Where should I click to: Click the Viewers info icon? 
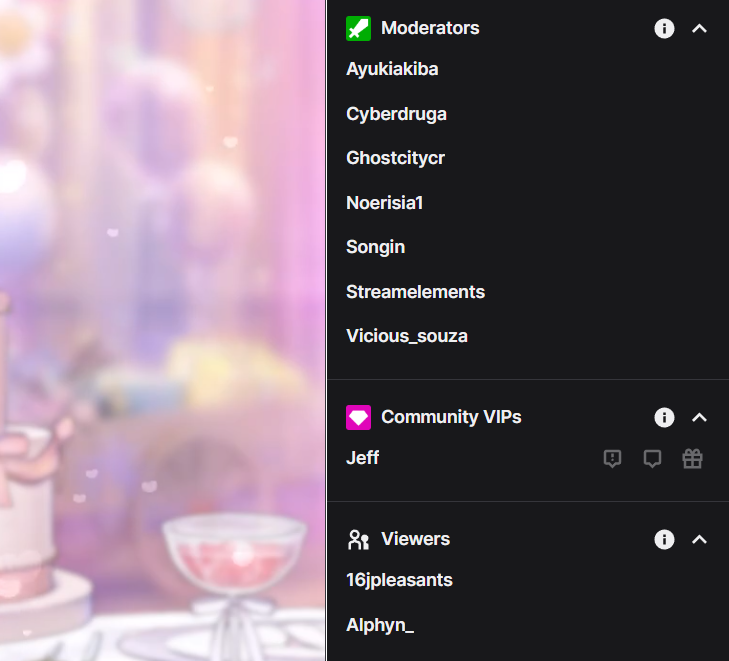coord(664,539)
